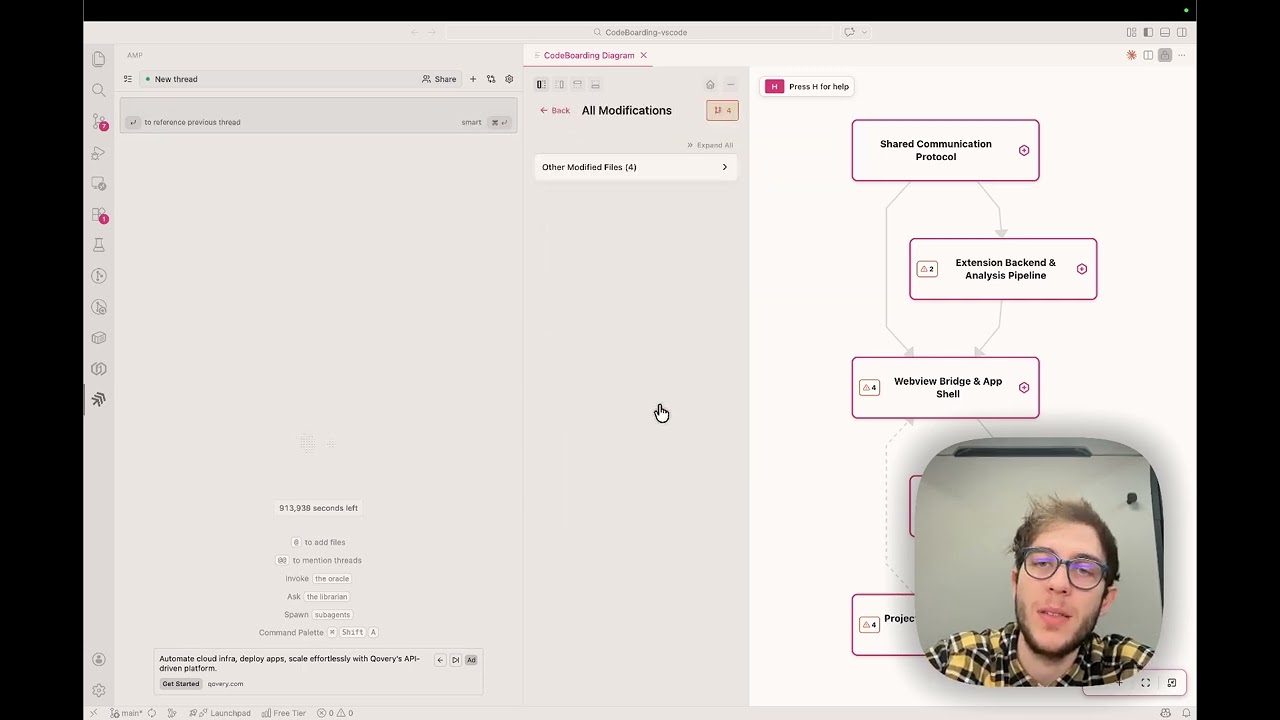Screen dimensions: 1280x720
Task: Expand Shared Communication Protocol node hexagon icon
Action: [x=1024, y=150]
